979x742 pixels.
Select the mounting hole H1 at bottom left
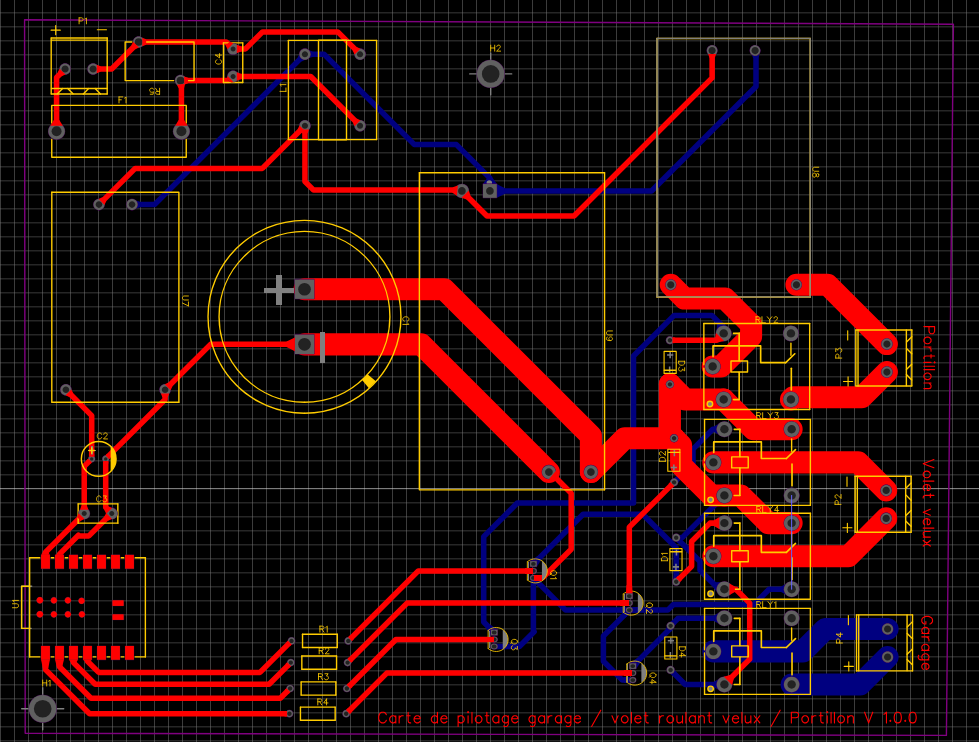click(x=42, y=707)
